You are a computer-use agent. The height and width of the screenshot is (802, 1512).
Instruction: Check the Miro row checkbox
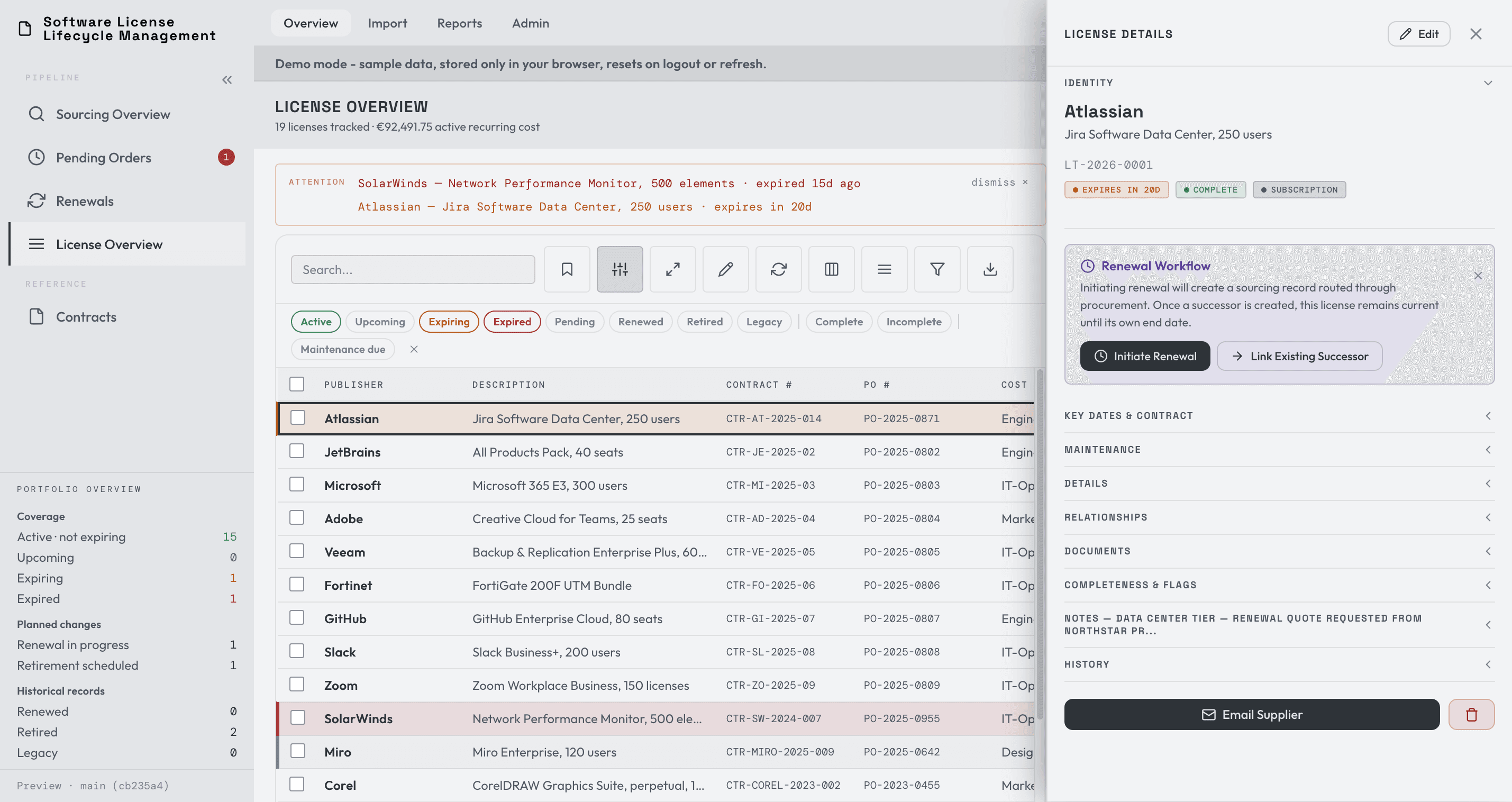tap(298, 752)
